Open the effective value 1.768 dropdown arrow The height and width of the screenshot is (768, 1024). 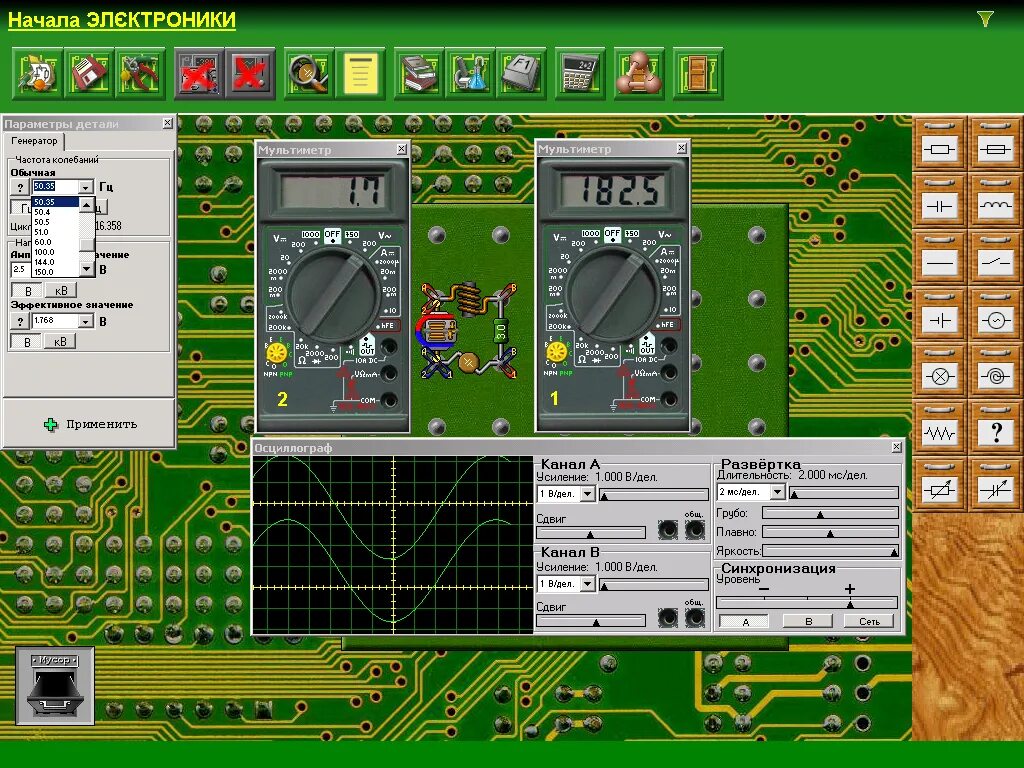pos(86,321)
